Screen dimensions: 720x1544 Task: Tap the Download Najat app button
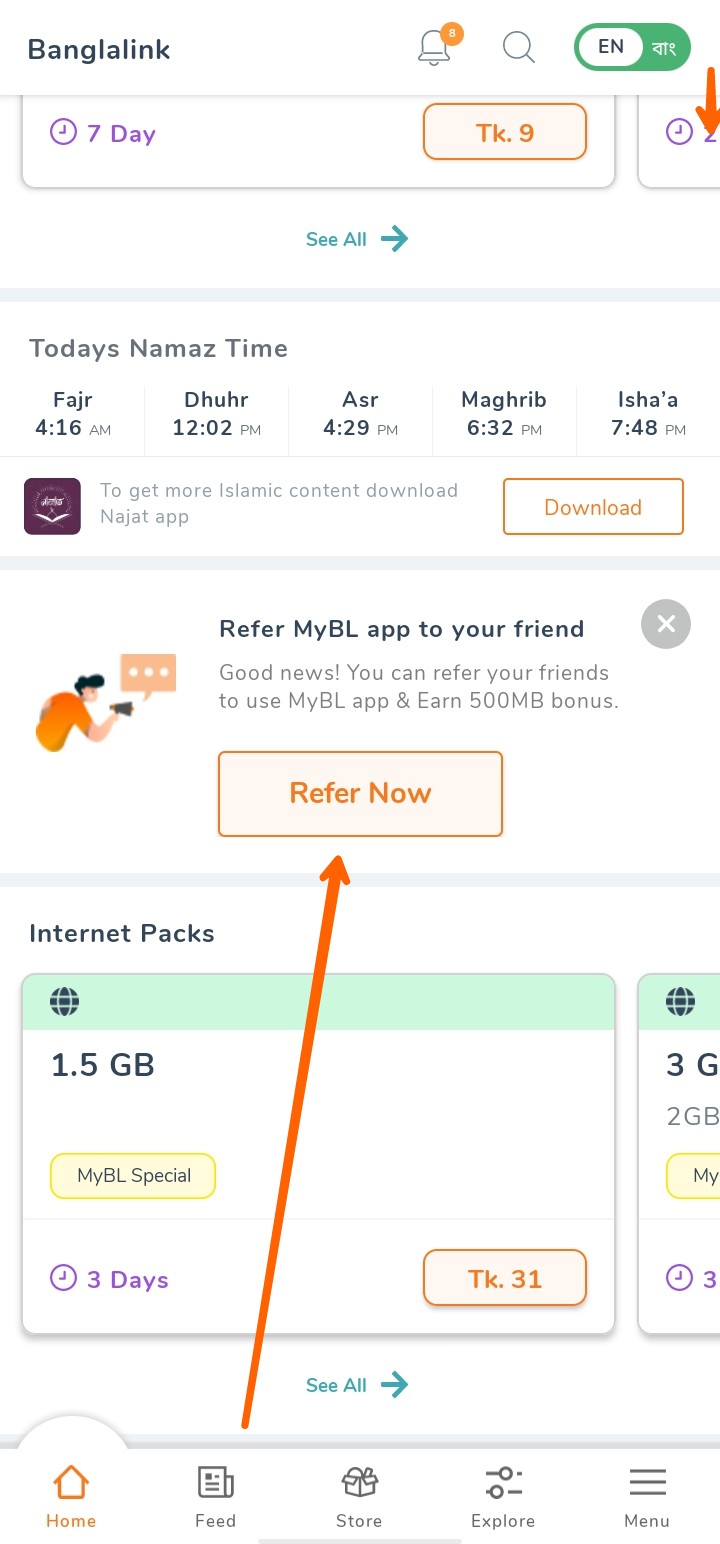tap(593, 507)
